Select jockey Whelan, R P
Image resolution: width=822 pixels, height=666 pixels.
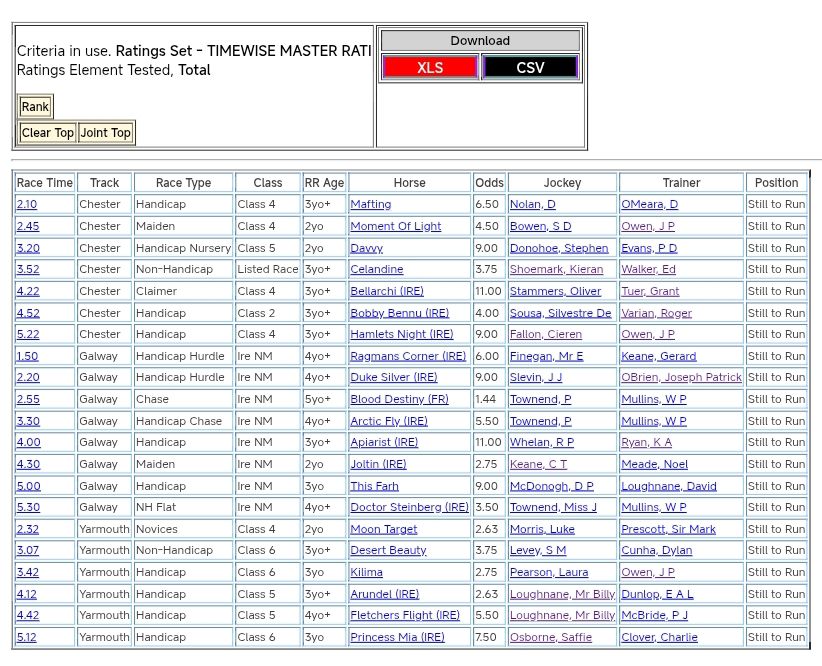(x=541, y=442)
